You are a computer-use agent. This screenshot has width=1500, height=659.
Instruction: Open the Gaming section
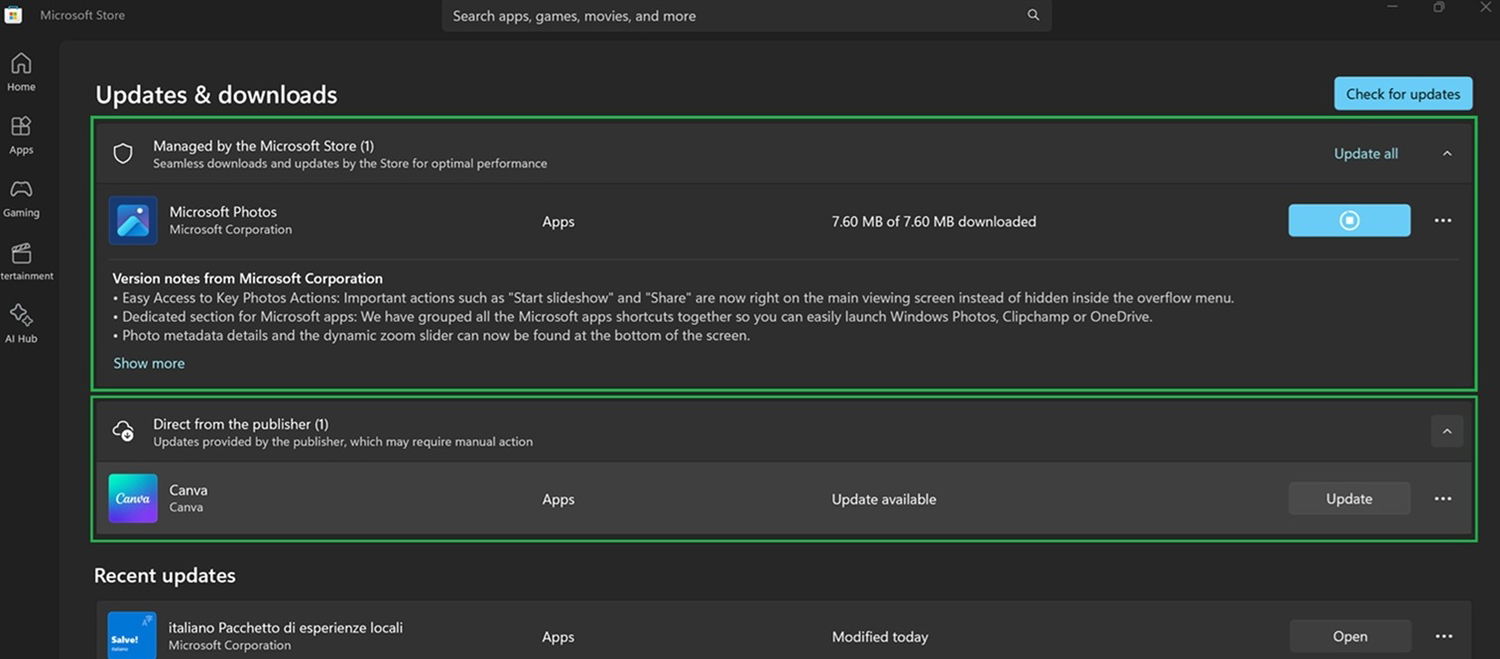(x=20, y=198)
